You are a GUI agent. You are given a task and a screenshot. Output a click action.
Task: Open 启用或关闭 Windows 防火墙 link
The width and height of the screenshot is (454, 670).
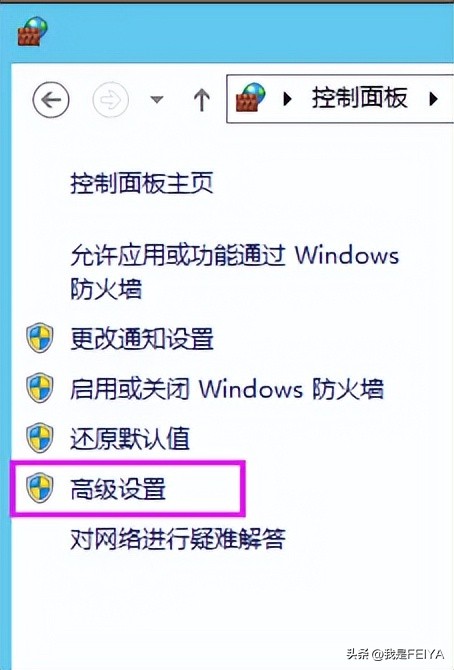(x=227, y=389)
